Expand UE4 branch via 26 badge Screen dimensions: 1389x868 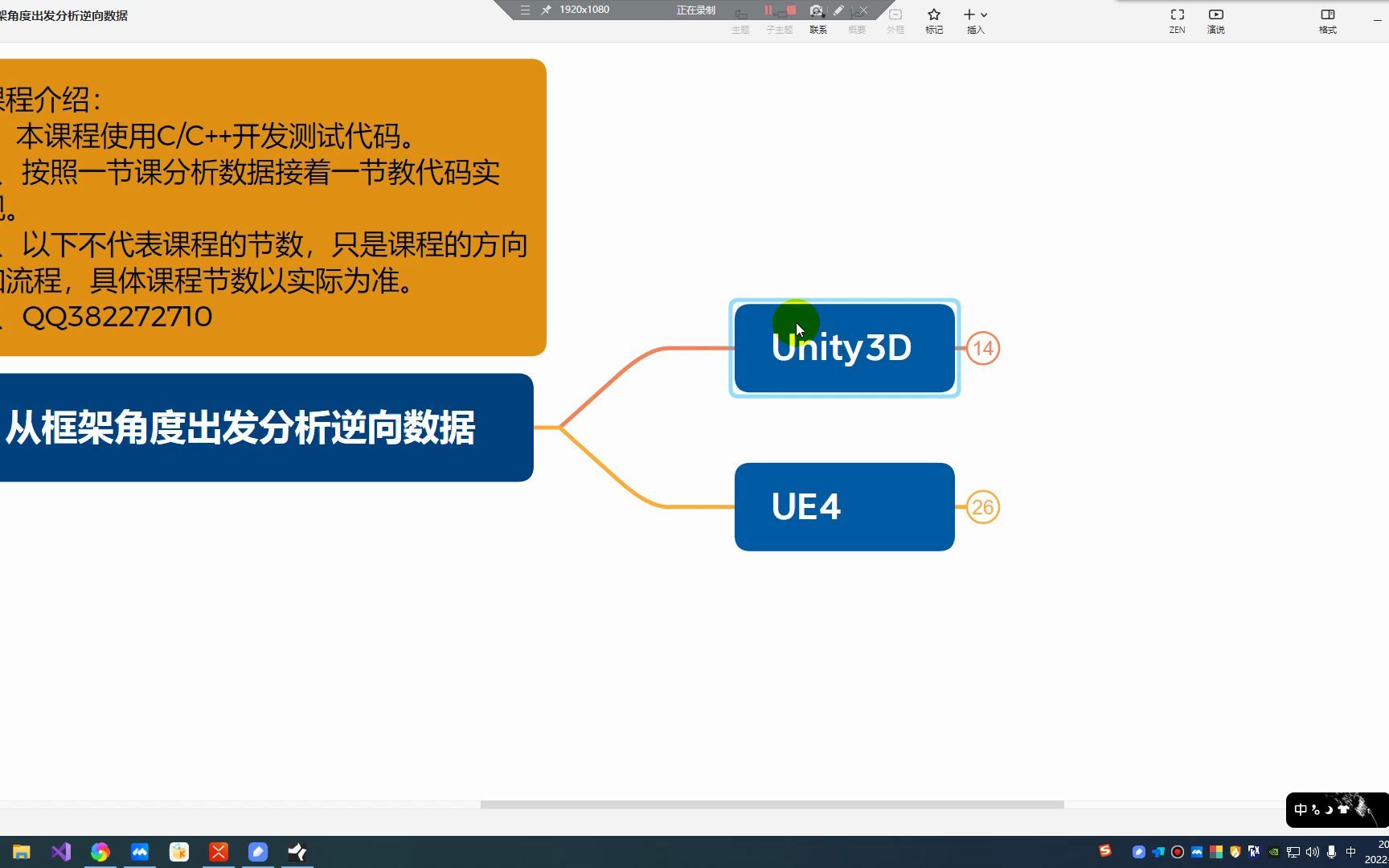982,507
